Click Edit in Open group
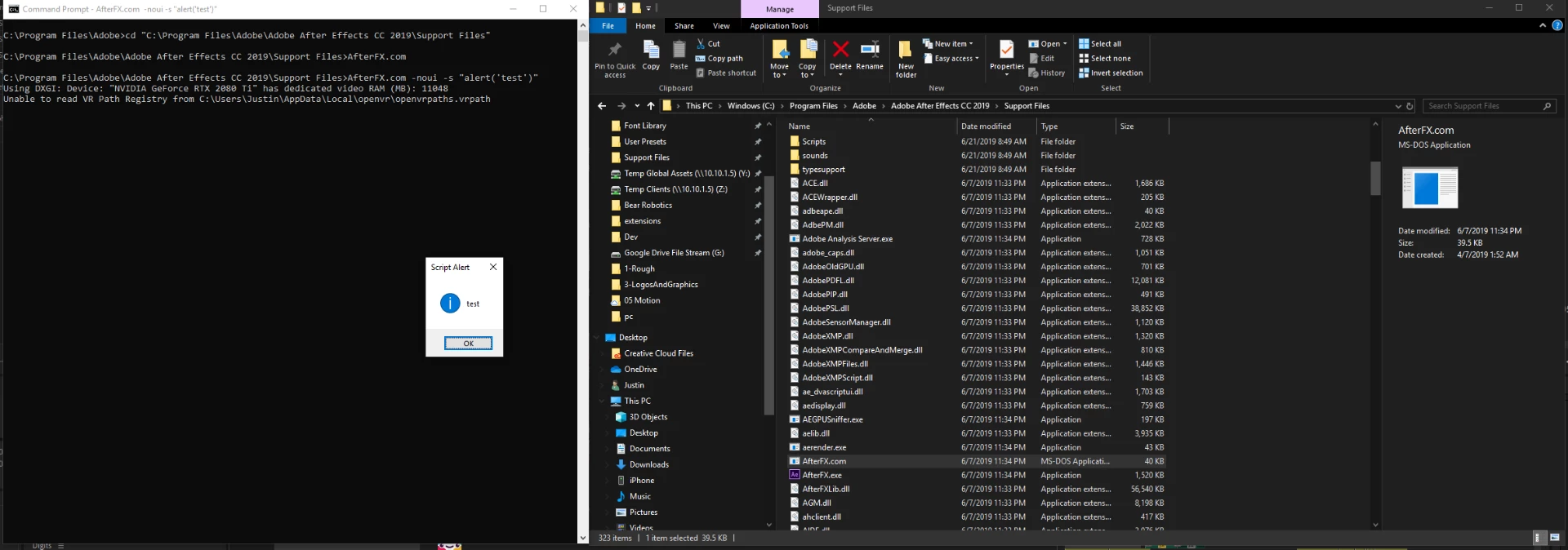 click(x=1042, y=59)
